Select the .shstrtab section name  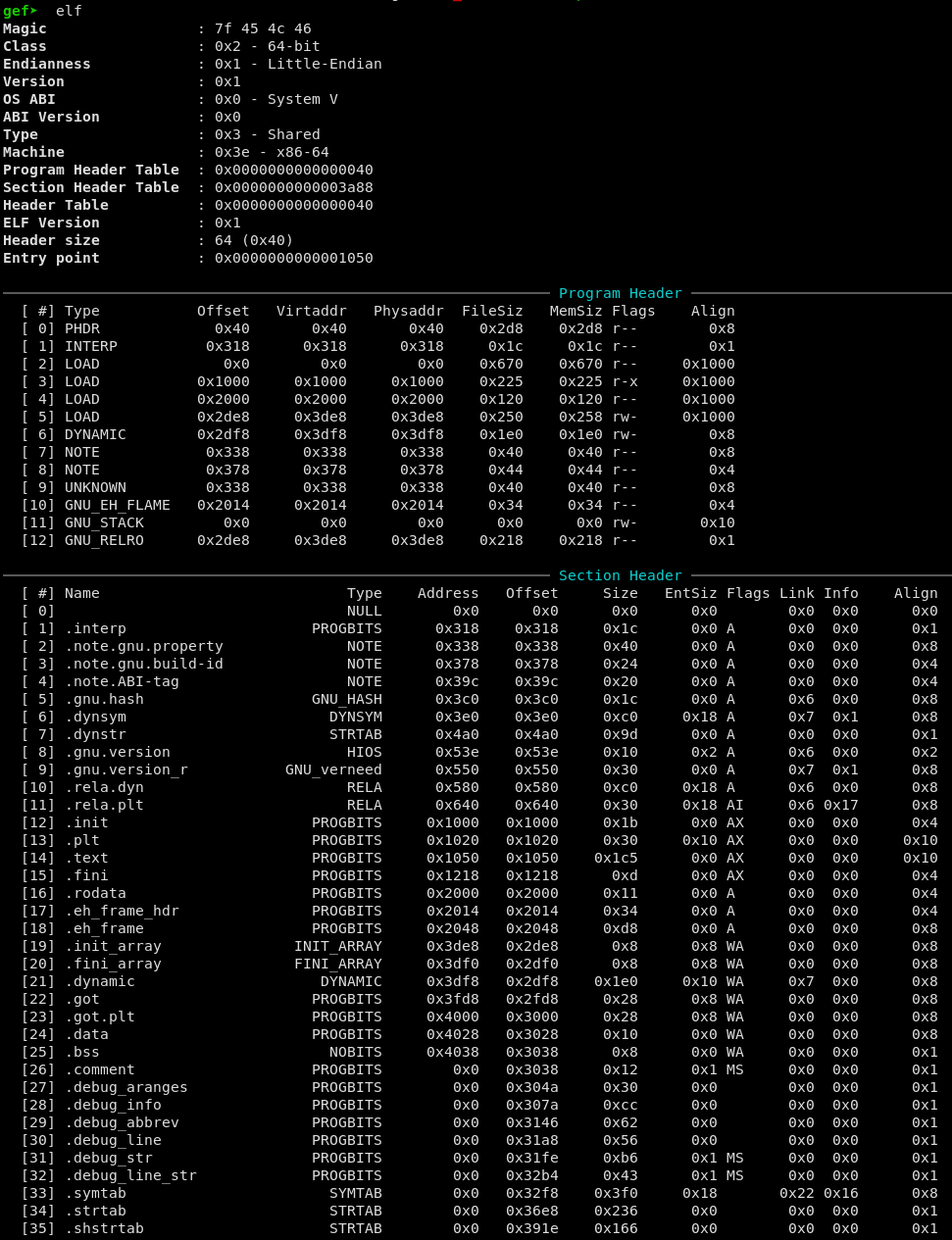click(x=104, y=1228)
